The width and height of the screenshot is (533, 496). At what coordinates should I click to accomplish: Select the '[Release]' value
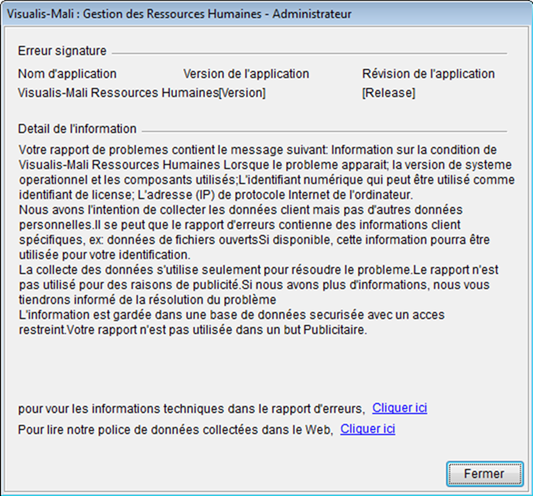pos(389,93)
